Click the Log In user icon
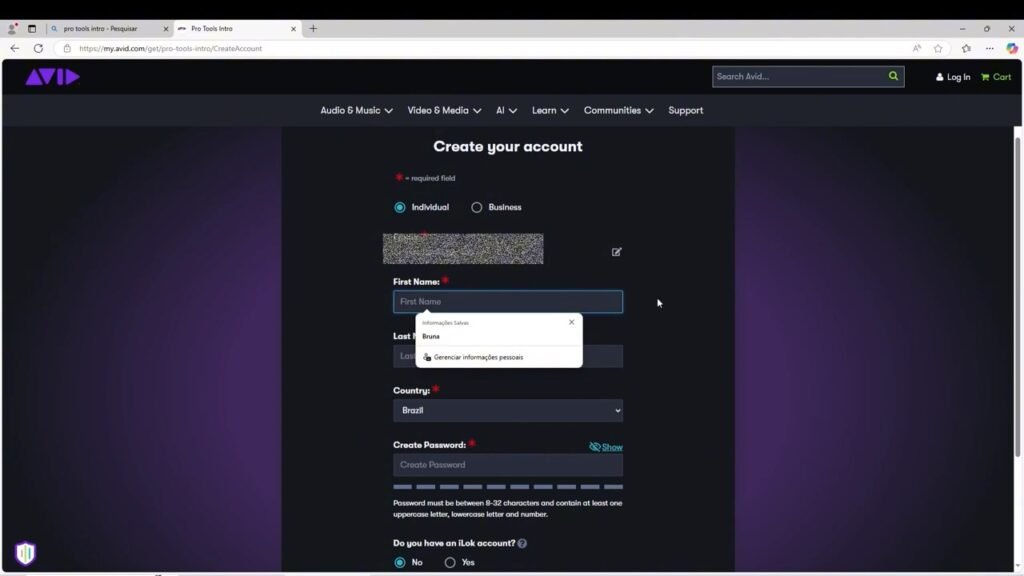Screen dimensions: 1024x576 pos(940,77)
